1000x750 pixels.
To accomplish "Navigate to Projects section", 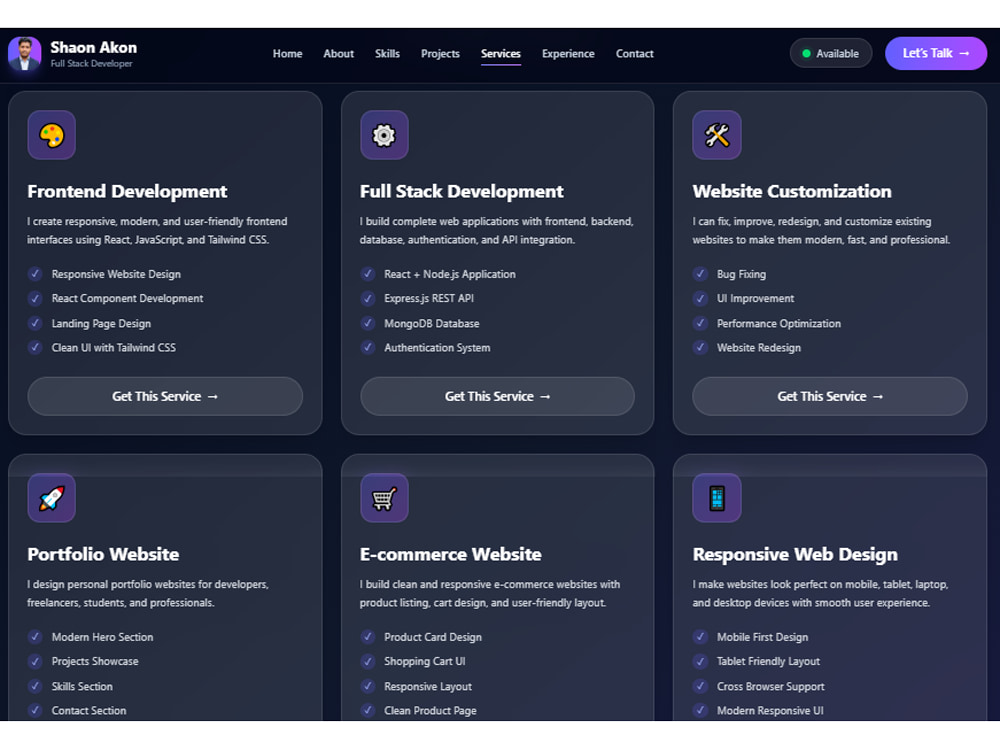I will point(440,54).
